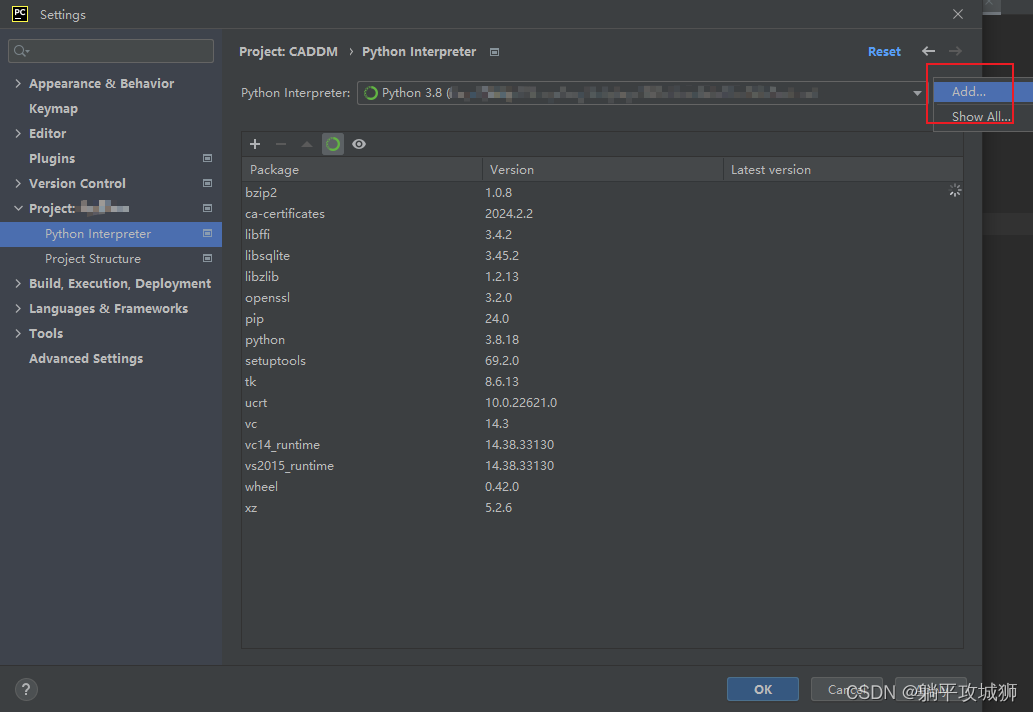Click the install package plus icon
This screenshot has width=1033, height=712.
pyautogui.click(x=255, y=144)
